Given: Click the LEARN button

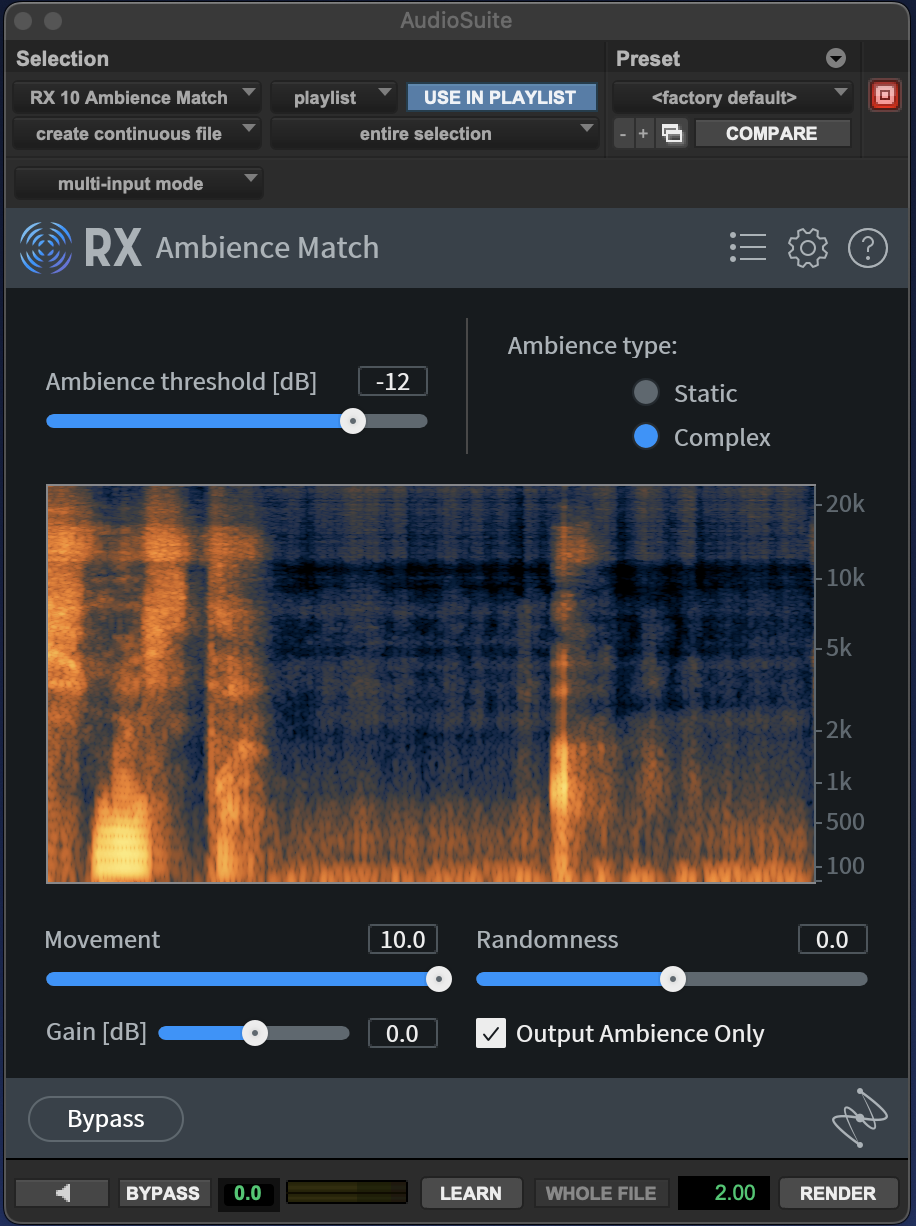Looking at the screenshot, I should click(x=471, y=1192).
